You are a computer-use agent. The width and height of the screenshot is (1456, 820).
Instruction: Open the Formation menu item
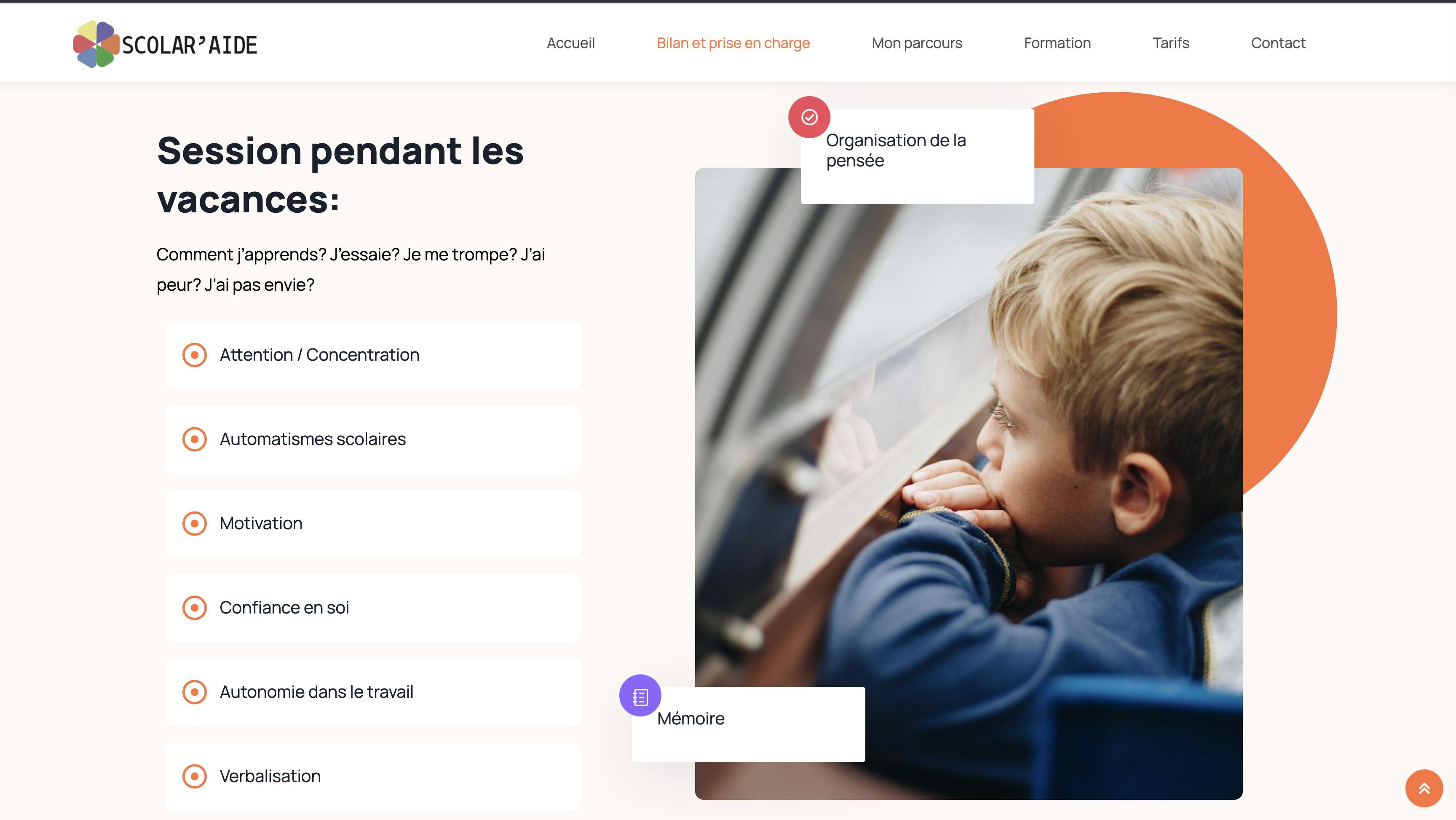pyautogui.click(x=1057, y=43)
